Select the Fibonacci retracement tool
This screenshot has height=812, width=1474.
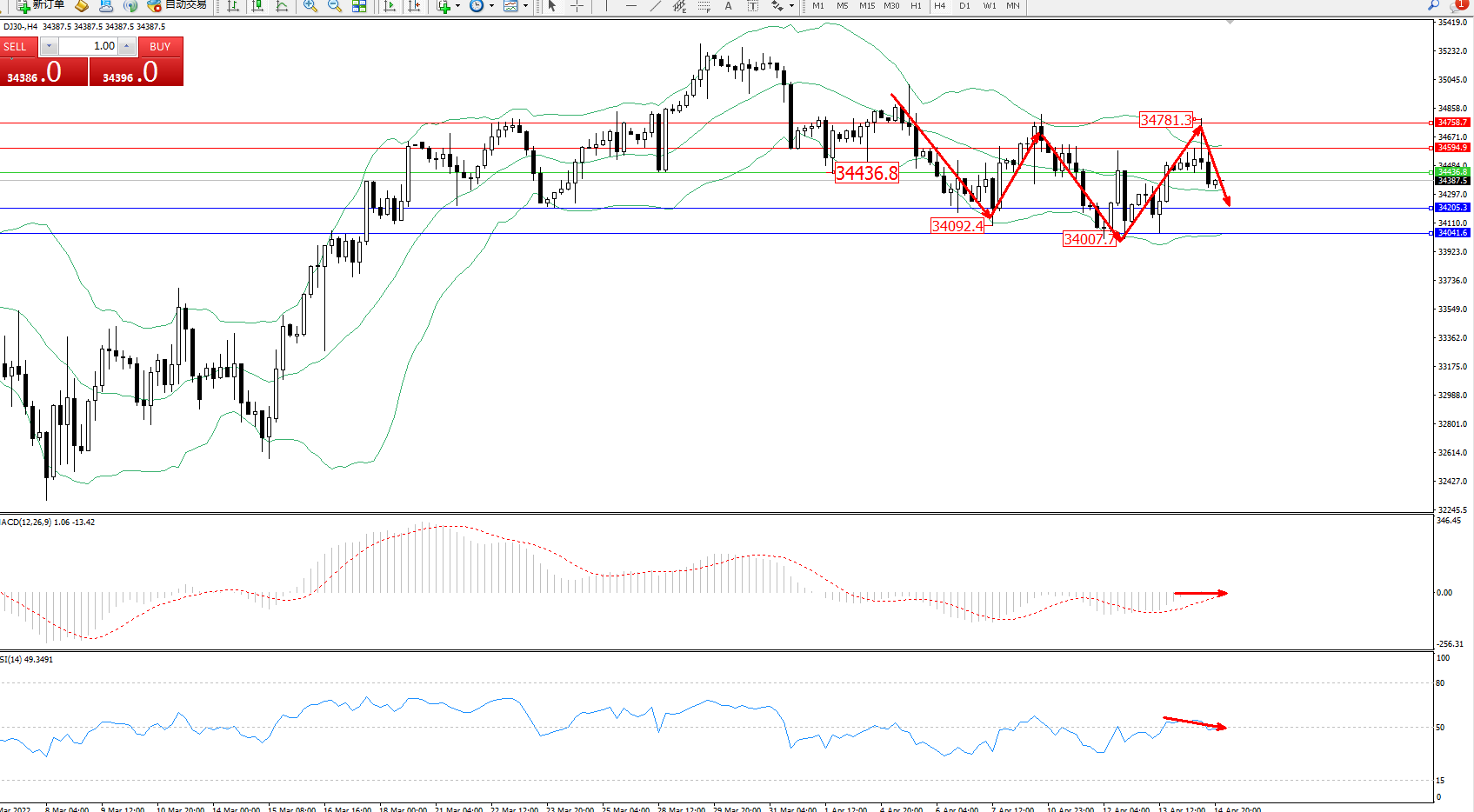704,6
